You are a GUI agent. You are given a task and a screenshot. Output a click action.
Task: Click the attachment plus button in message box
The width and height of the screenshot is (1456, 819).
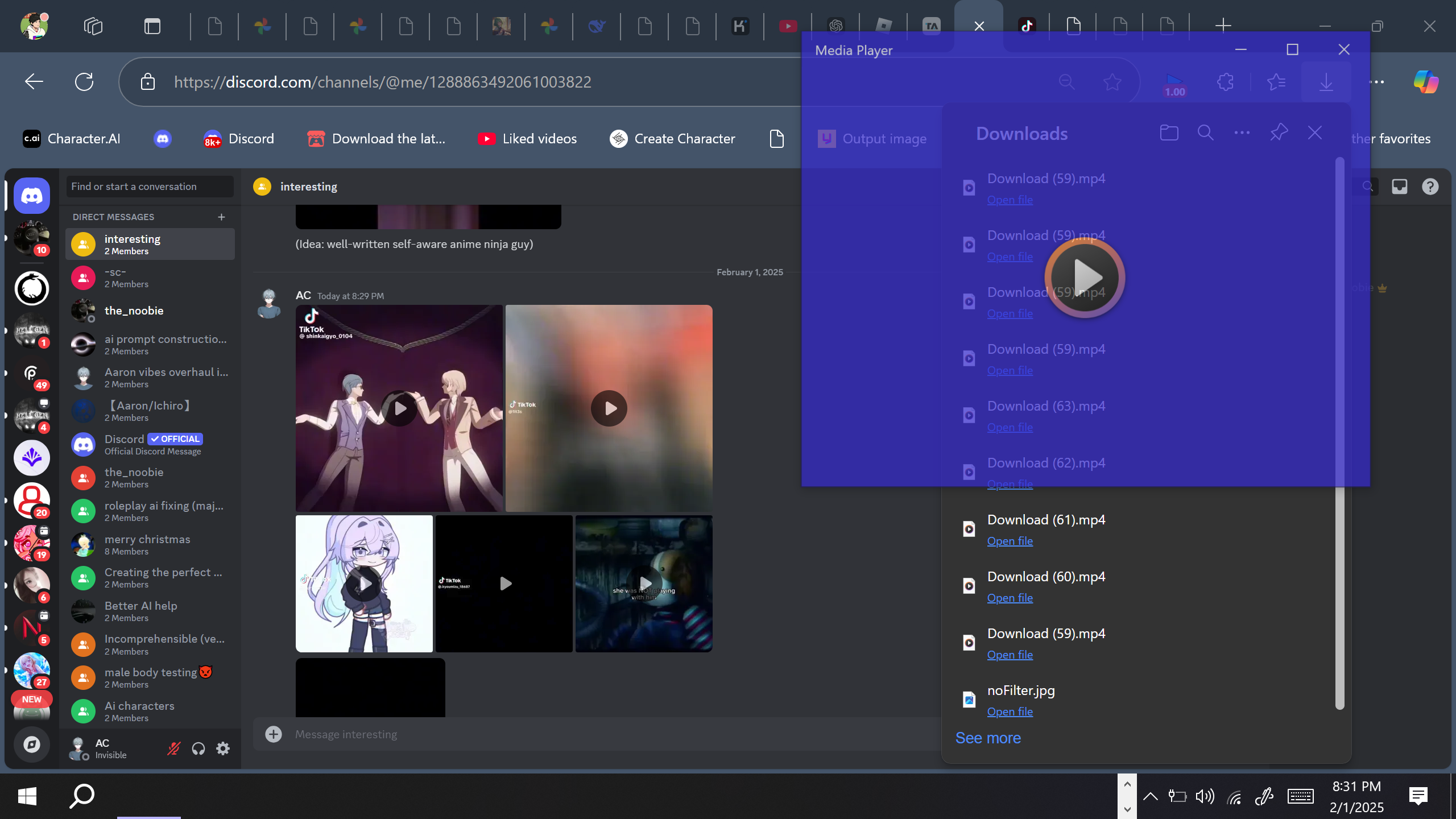(x=274, y=734)
